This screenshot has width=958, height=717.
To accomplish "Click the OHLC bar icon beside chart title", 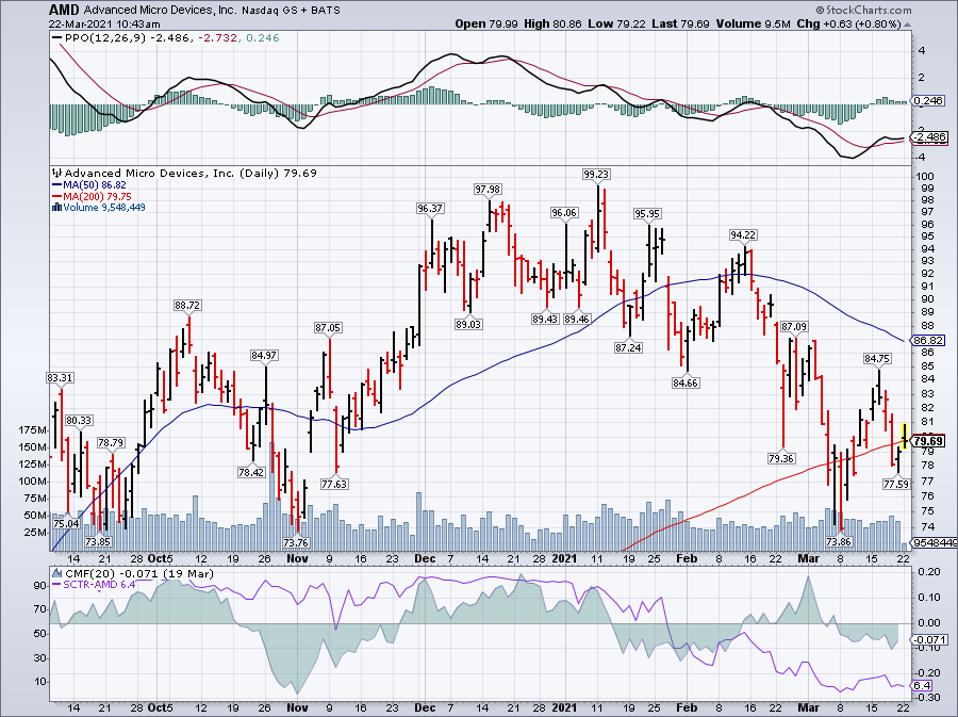I will point(55,172).
